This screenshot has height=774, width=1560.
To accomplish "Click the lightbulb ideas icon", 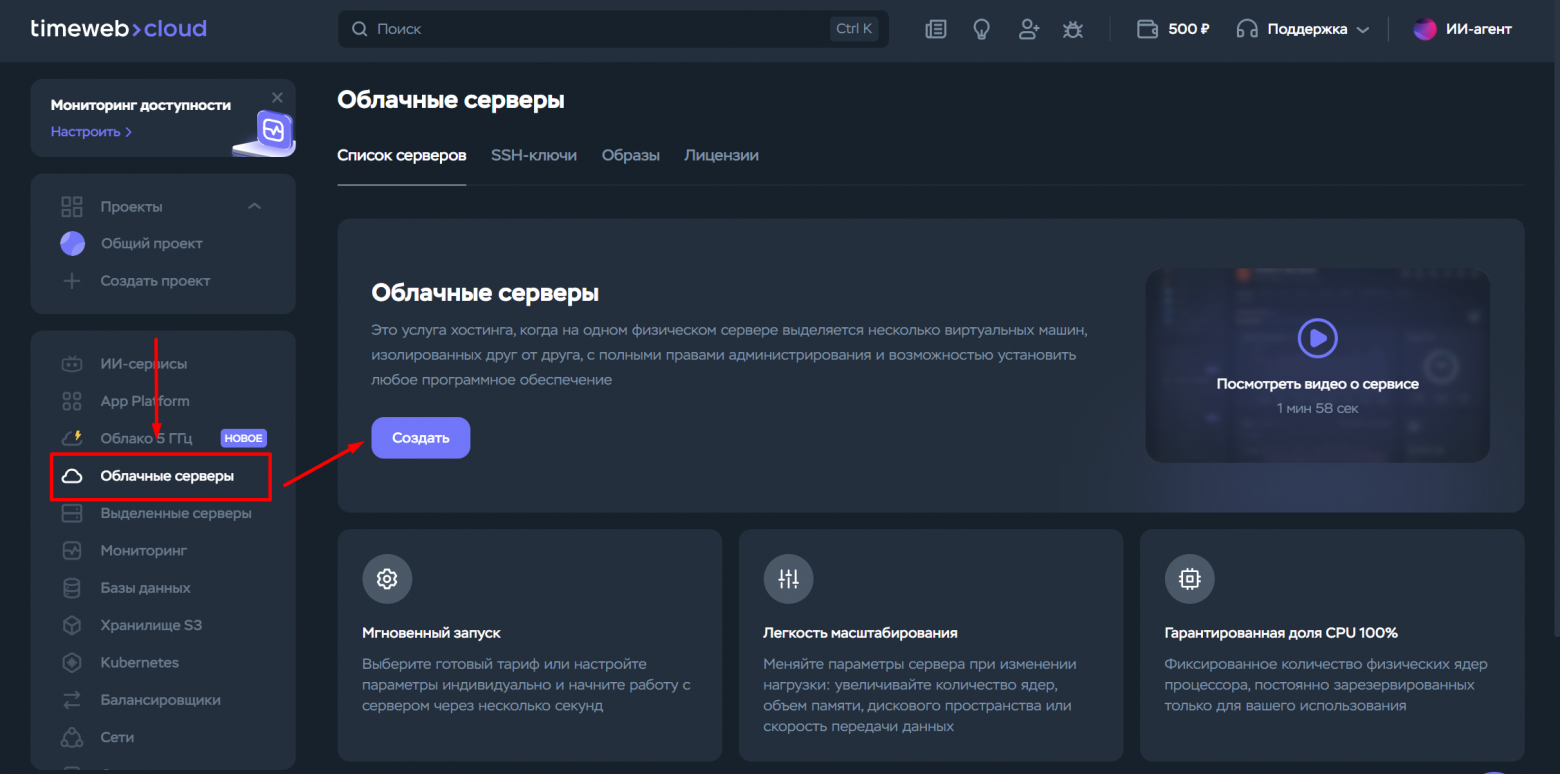I will tap(981, 29).
